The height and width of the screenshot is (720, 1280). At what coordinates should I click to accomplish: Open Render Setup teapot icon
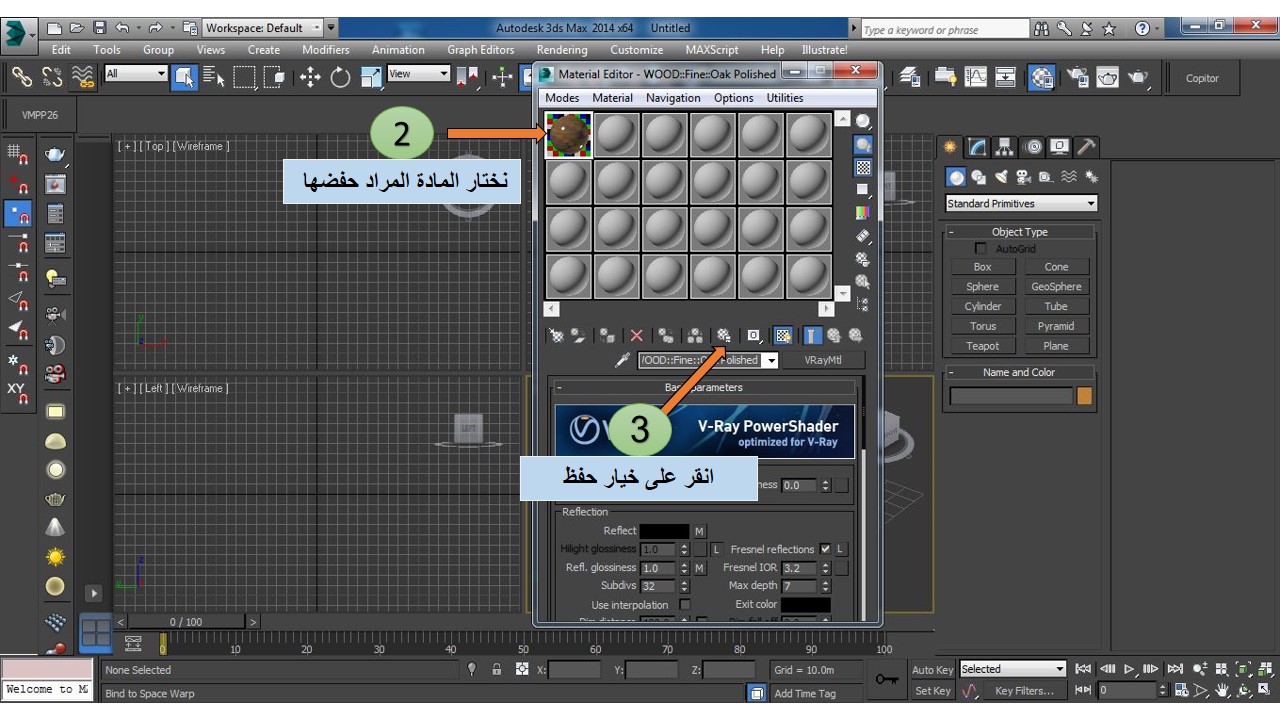(1076, 77)
